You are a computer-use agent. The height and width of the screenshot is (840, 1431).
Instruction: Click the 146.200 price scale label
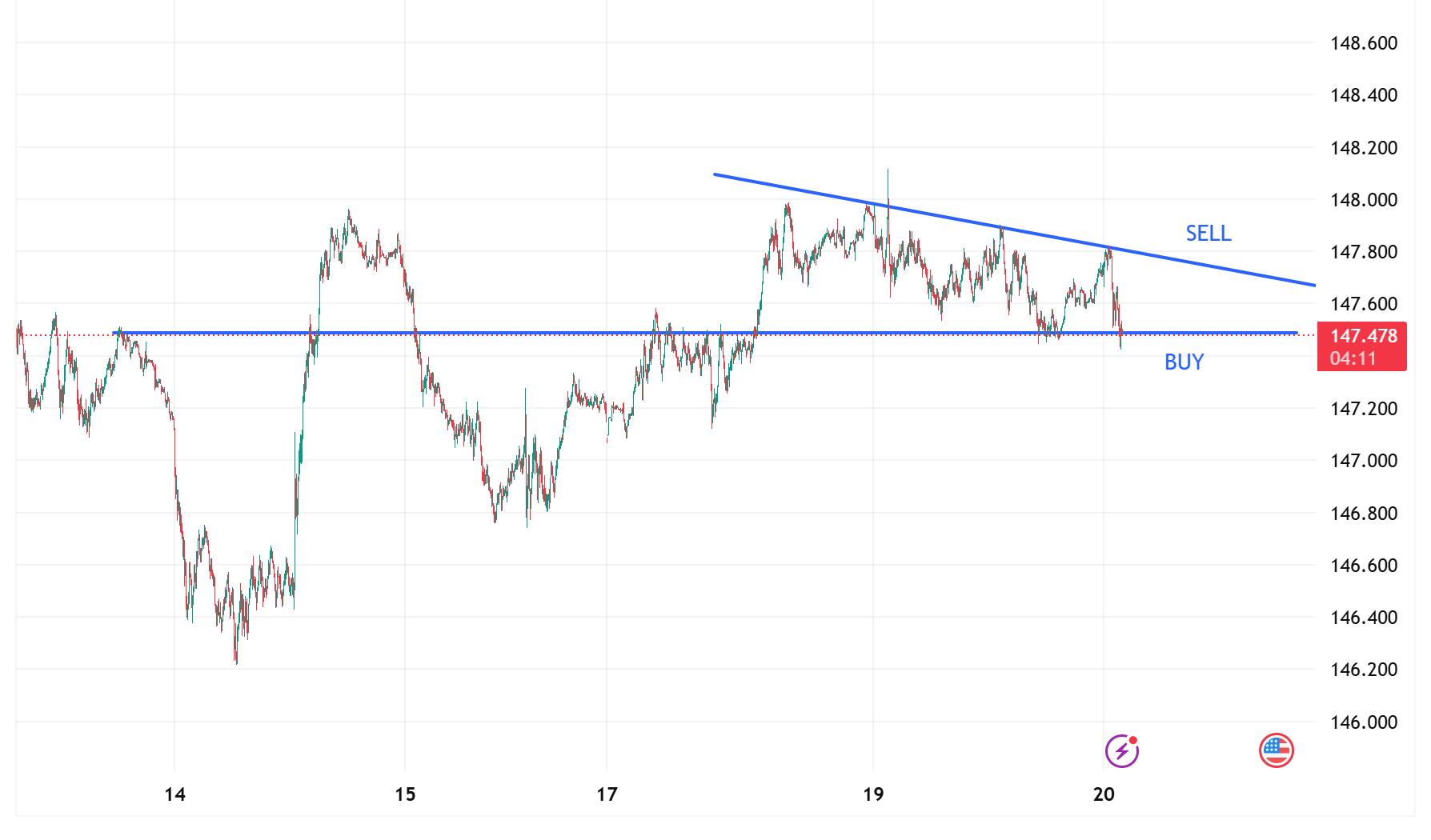tap(1364, 670)
